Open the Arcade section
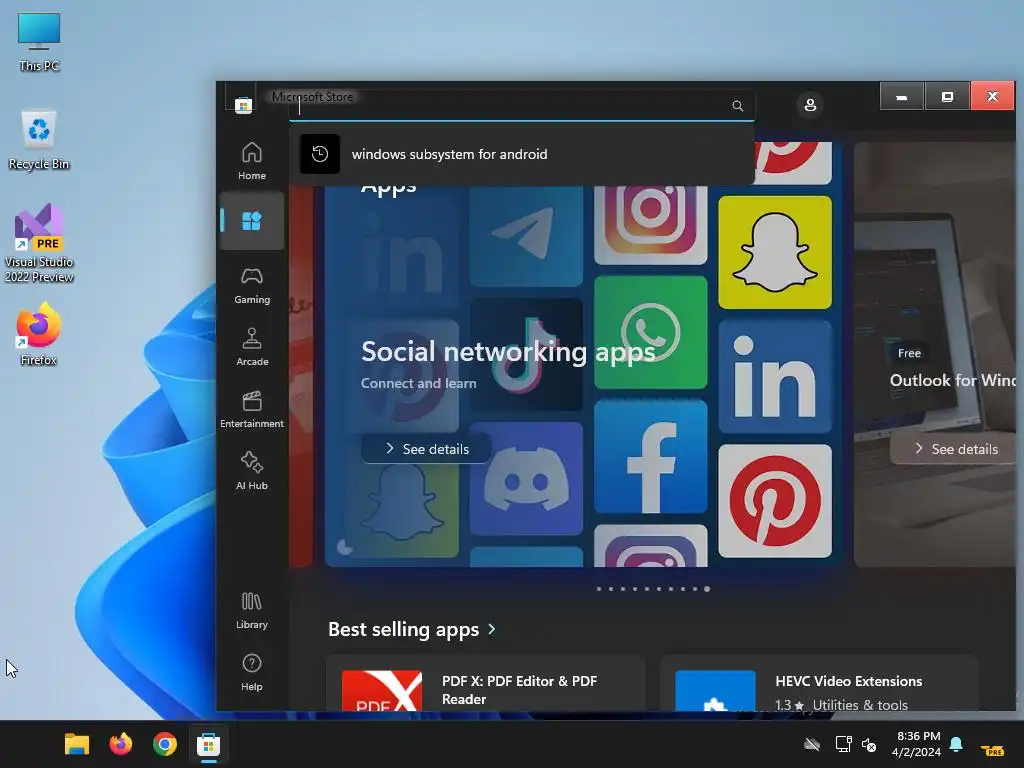The image size is (1024, 768). click(251, 347)
